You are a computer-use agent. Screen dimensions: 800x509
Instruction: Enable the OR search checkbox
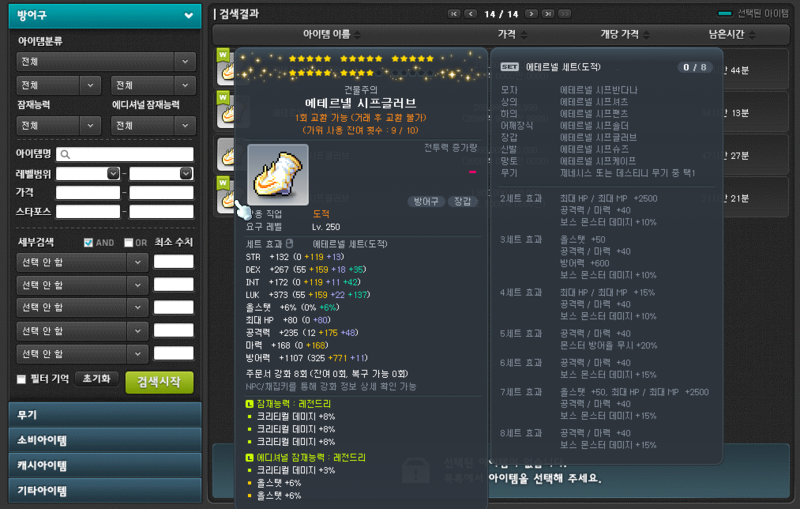coord(129,243)
